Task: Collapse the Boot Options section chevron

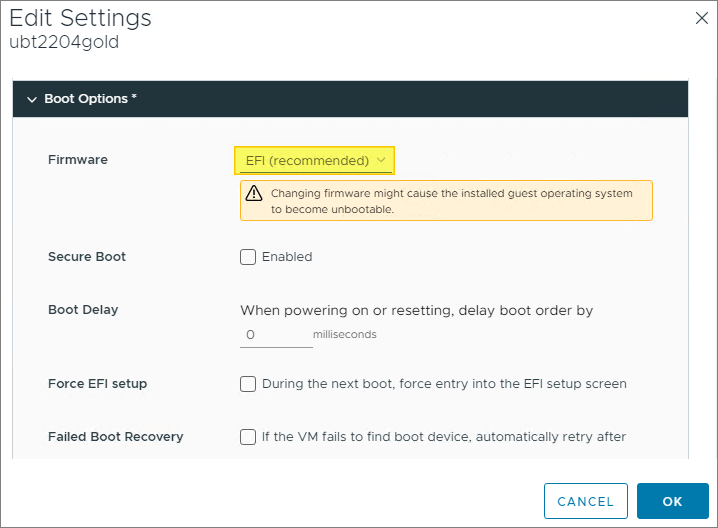Action: (x=32, y=100)
